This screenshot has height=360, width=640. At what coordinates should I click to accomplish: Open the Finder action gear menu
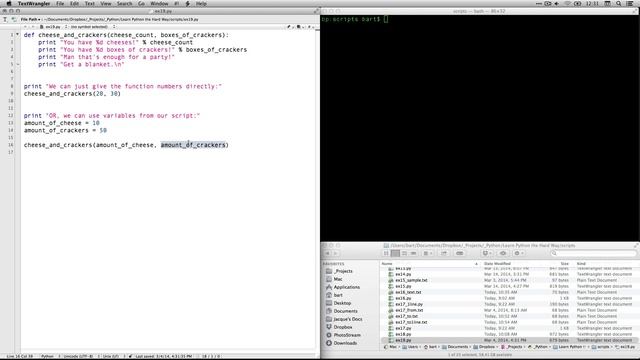(519, 253)
